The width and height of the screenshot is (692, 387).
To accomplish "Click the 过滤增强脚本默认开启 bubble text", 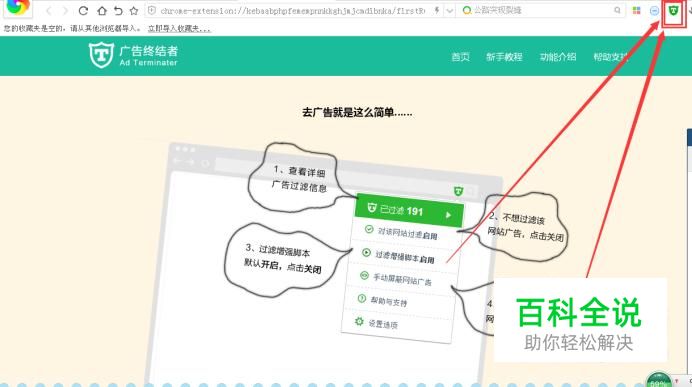I will tap(283, 259).
